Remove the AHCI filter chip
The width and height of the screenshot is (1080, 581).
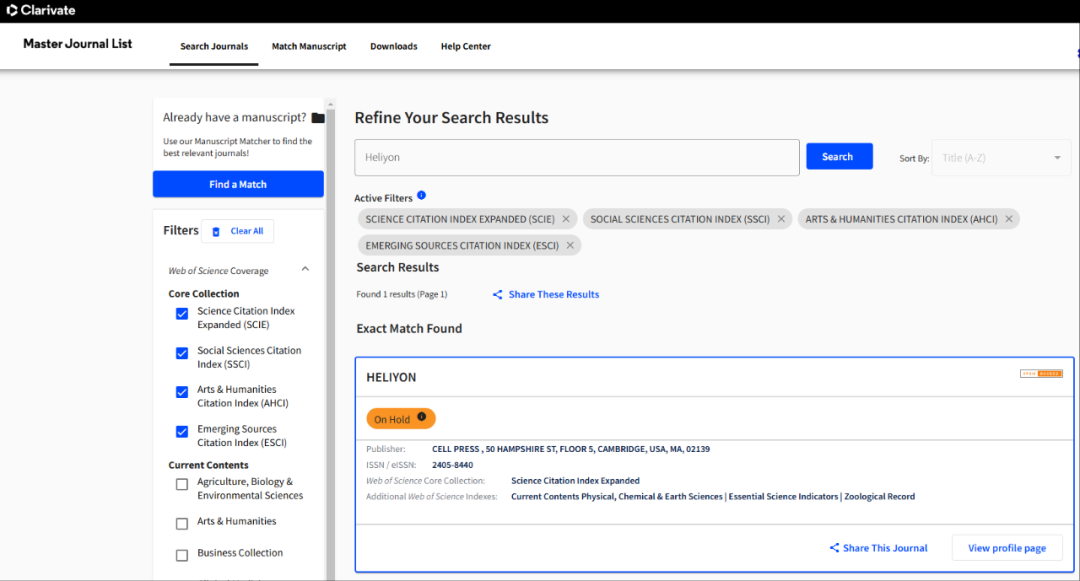(x=1009, y=219)
